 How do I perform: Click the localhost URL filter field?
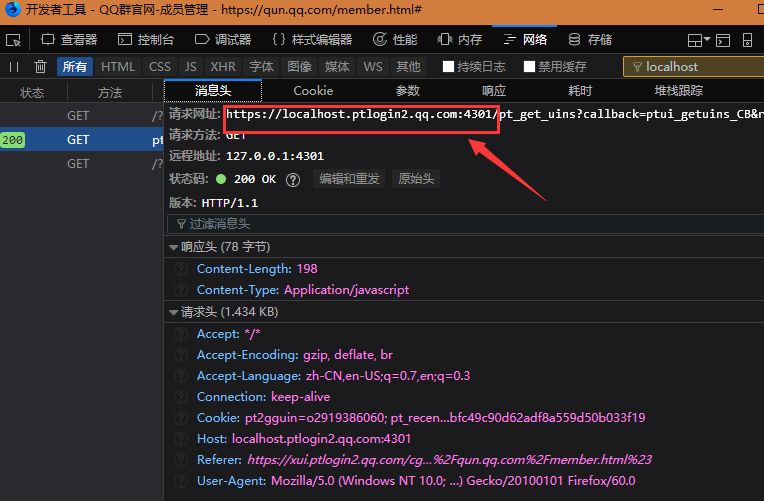pyautogui.click(x=693, y=67)
